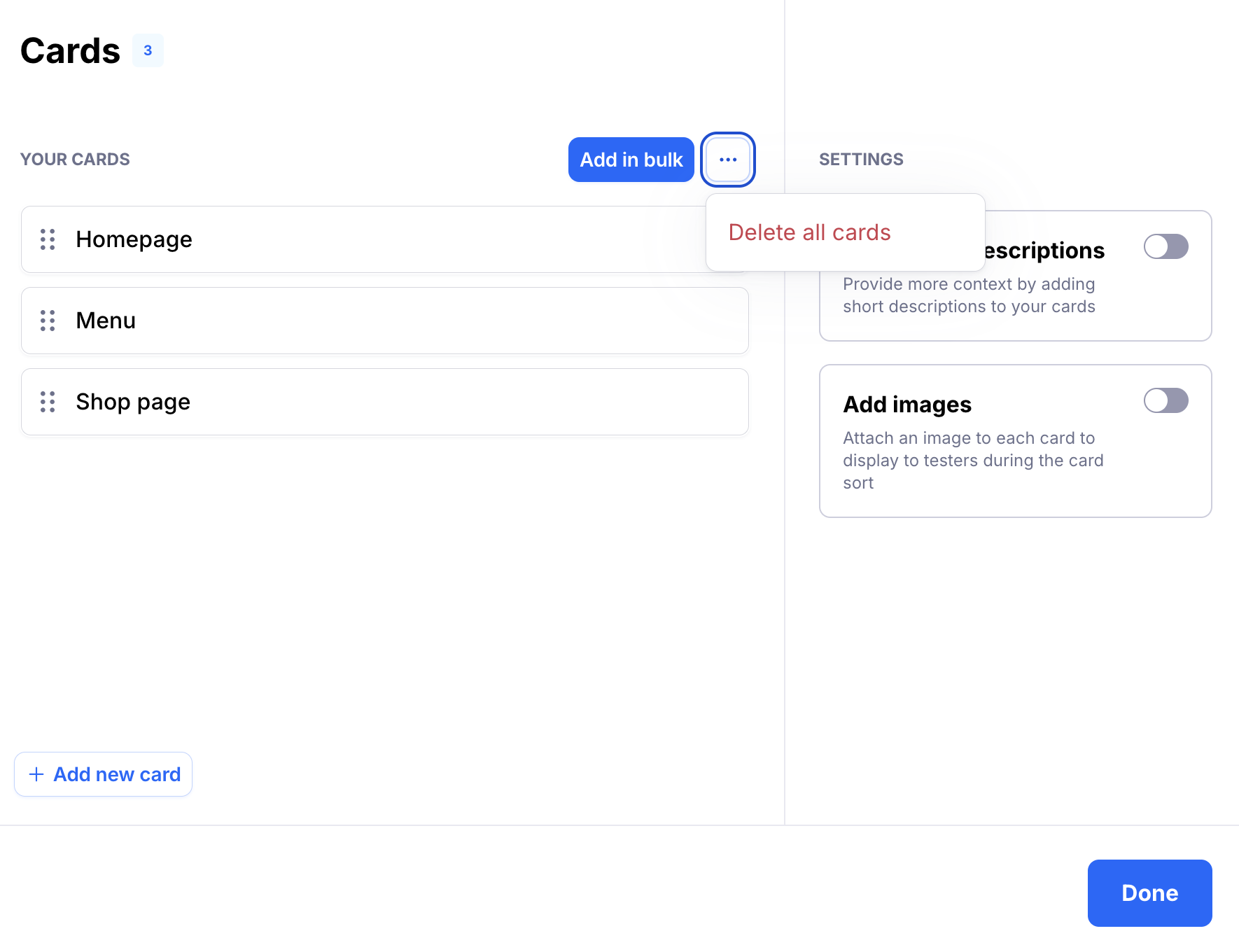The image size is (1239, 952).
Task: Enable the card descriptions toggle
Action: pos(1166,246)
